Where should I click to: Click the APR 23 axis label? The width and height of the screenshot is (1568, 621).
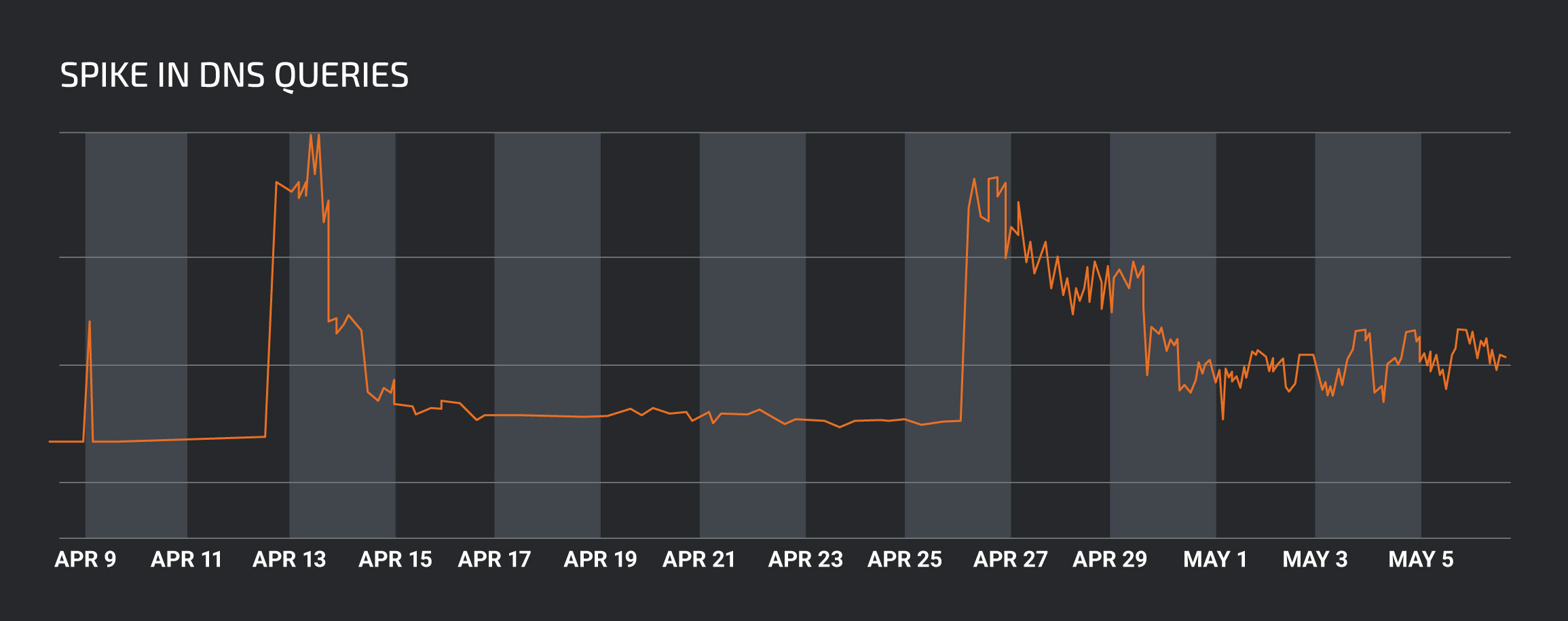click(805, 559)
